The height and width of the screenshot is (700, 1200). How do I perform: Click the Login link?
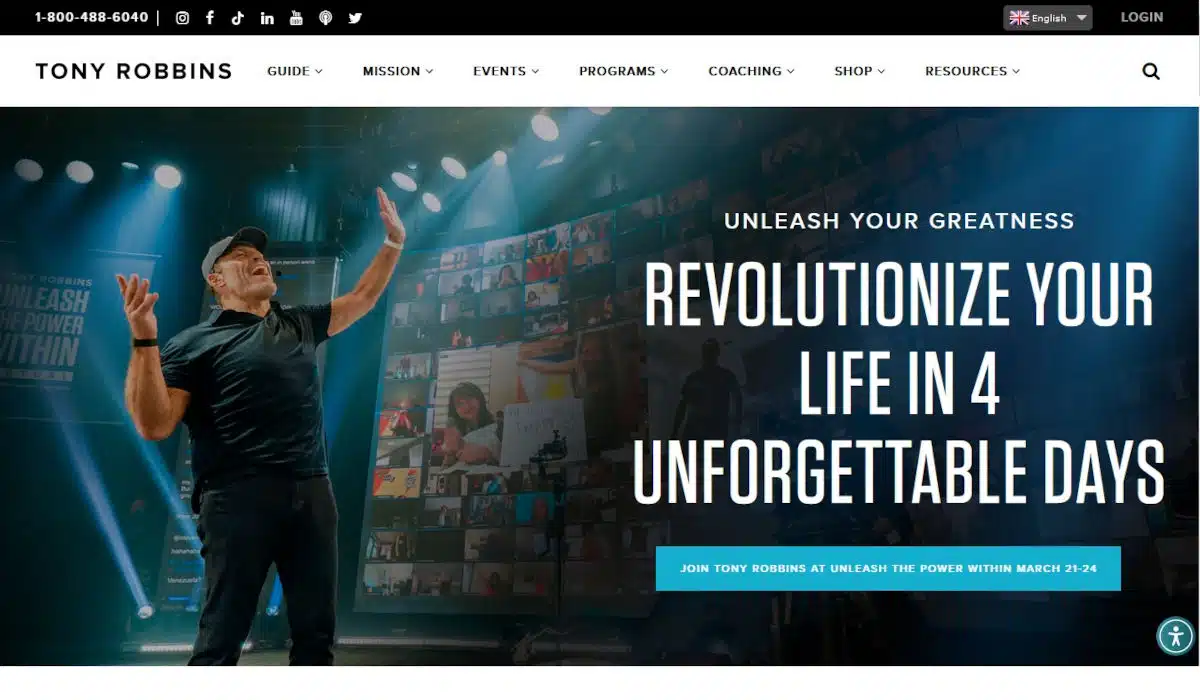1142,17
